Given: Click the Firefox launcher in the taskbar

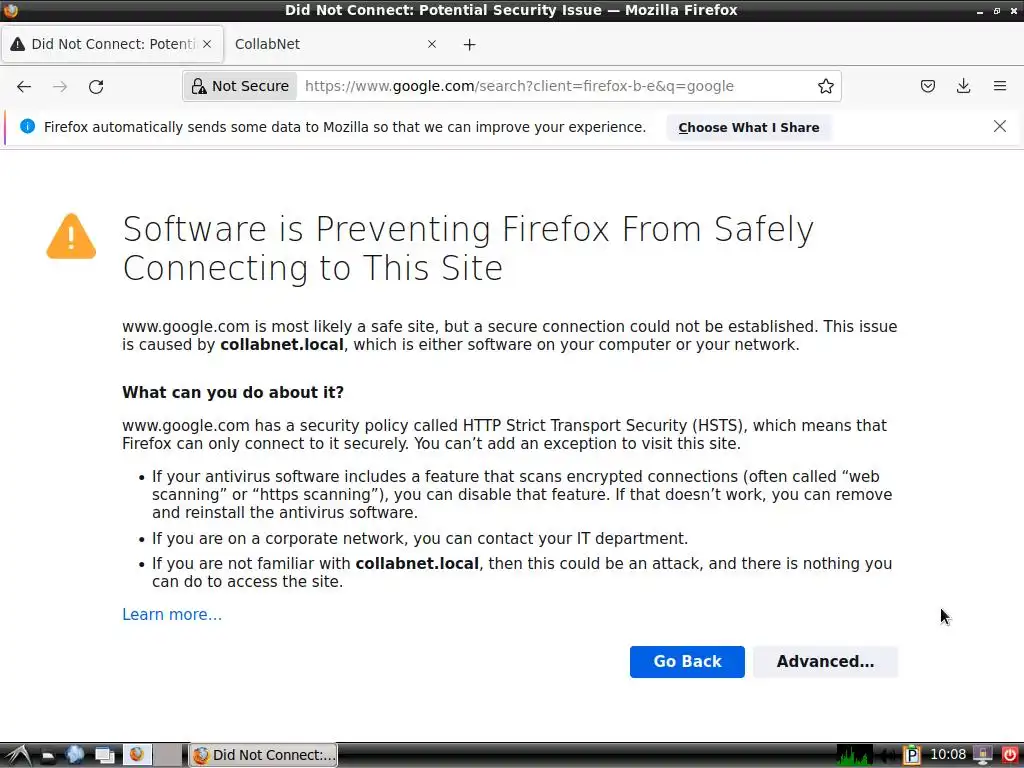Looking at the screenshot, I should 136,755.
